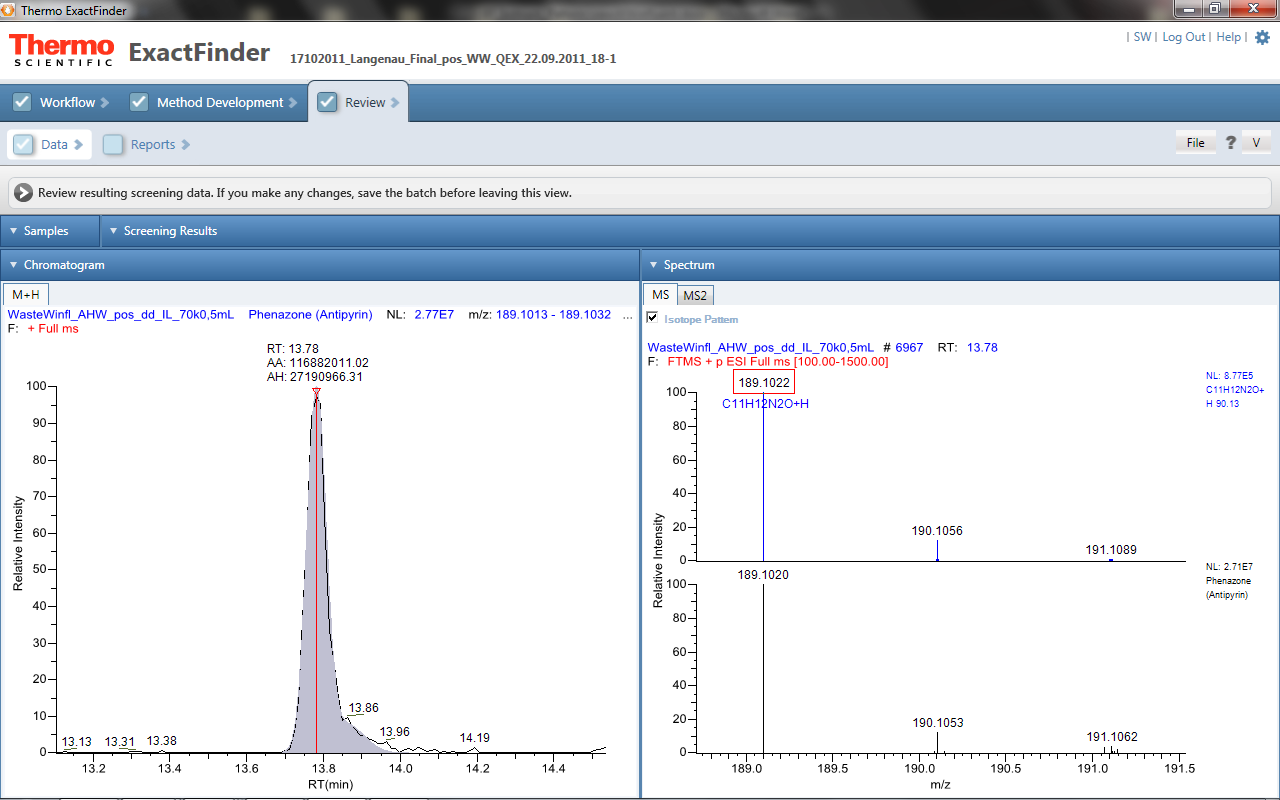Click the 13.13 retention time label
The image size is (1280, 800).
pos(77,742)
